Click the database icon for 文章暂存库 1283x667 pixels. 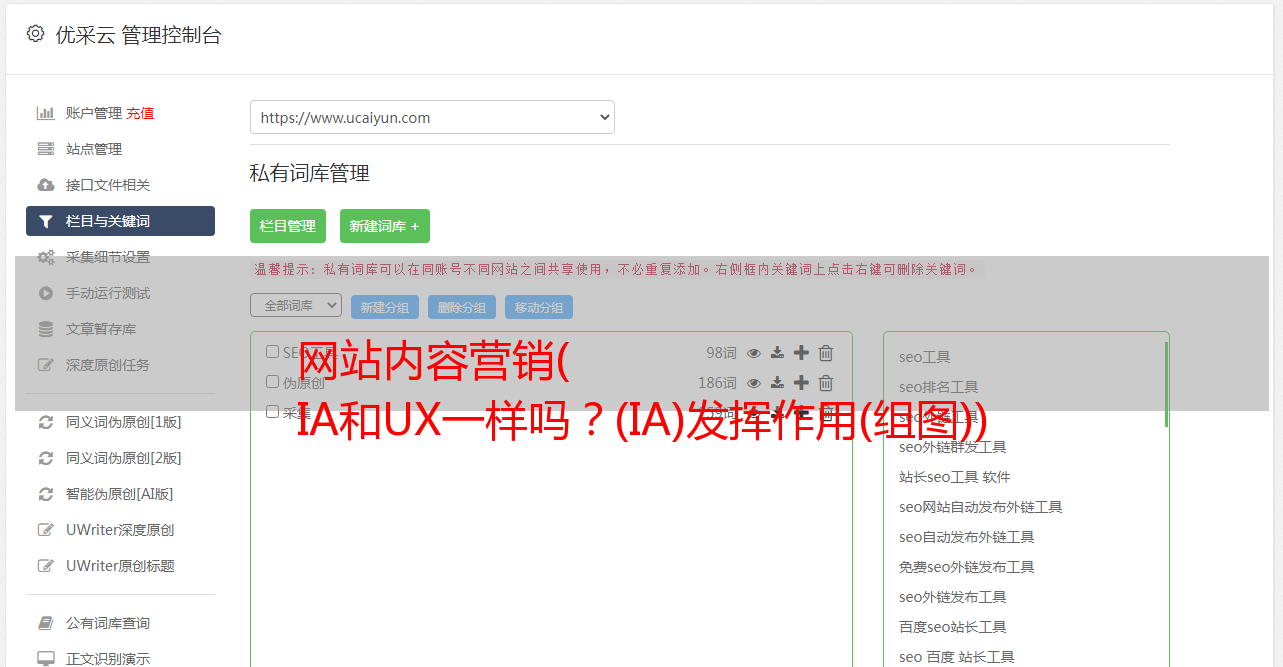(46, 329)
